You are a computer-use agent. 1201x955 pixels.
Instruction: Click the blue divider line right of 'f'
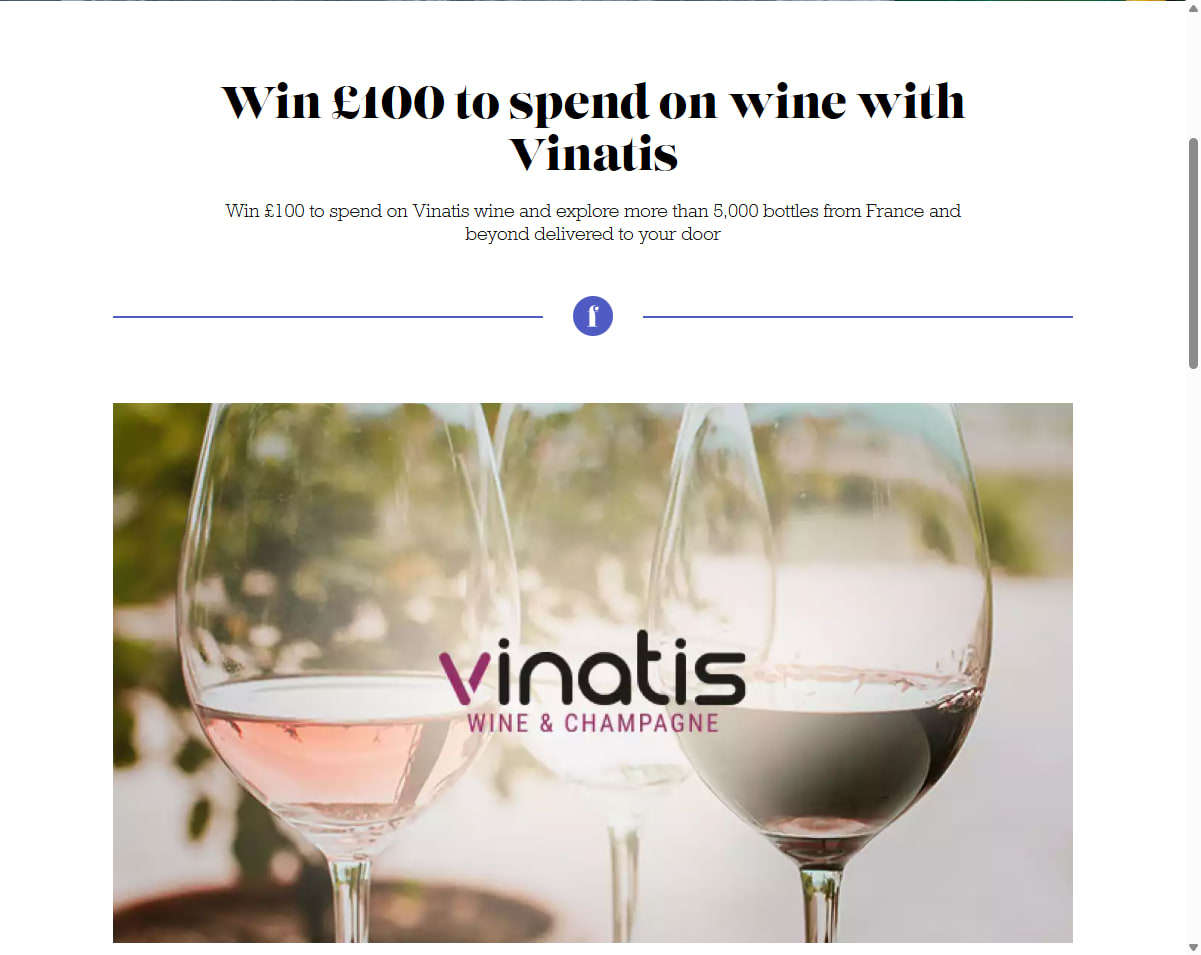(x=858, y=317)
